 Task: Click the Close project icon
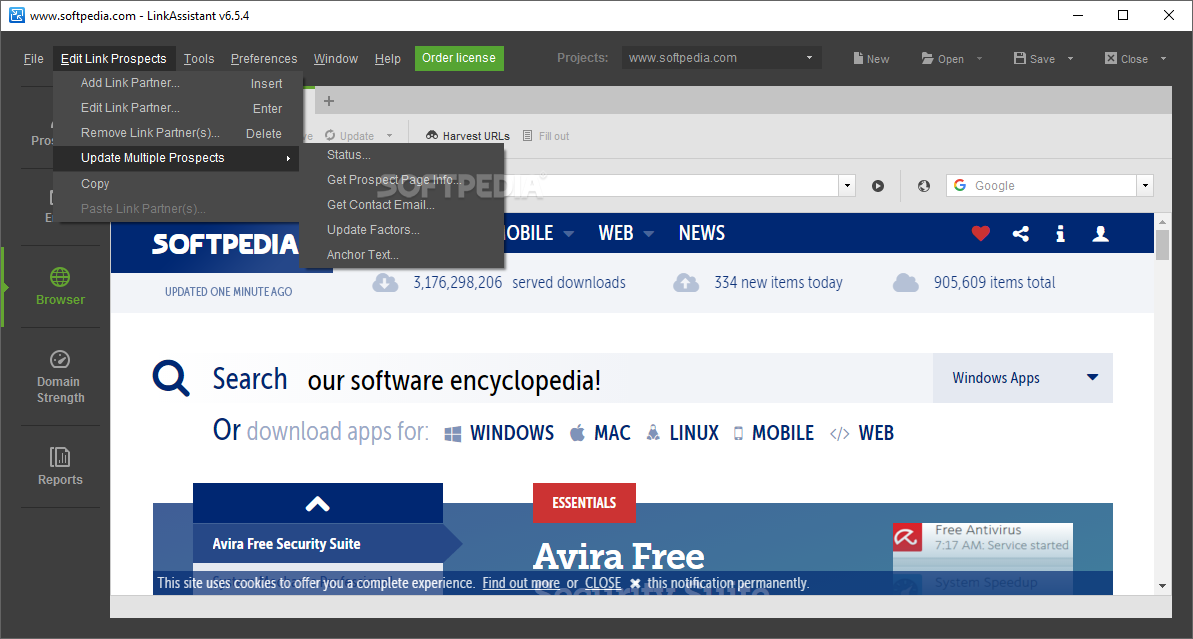click(x=1111, y=59)
